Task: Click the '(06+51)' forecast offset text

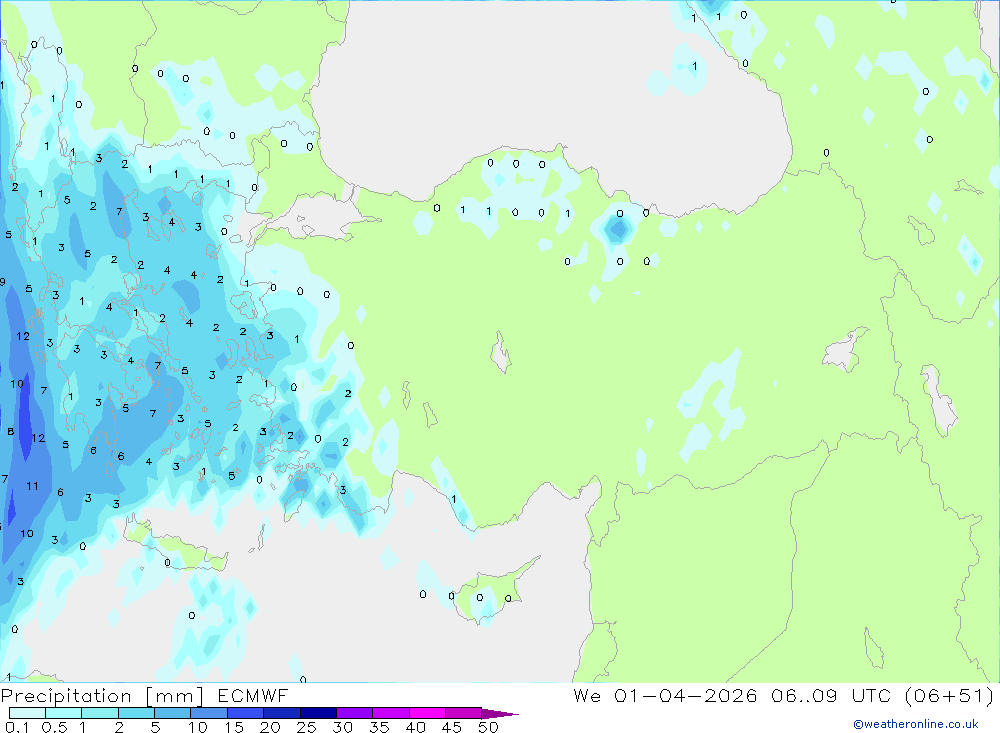Action: click(950, 695)
